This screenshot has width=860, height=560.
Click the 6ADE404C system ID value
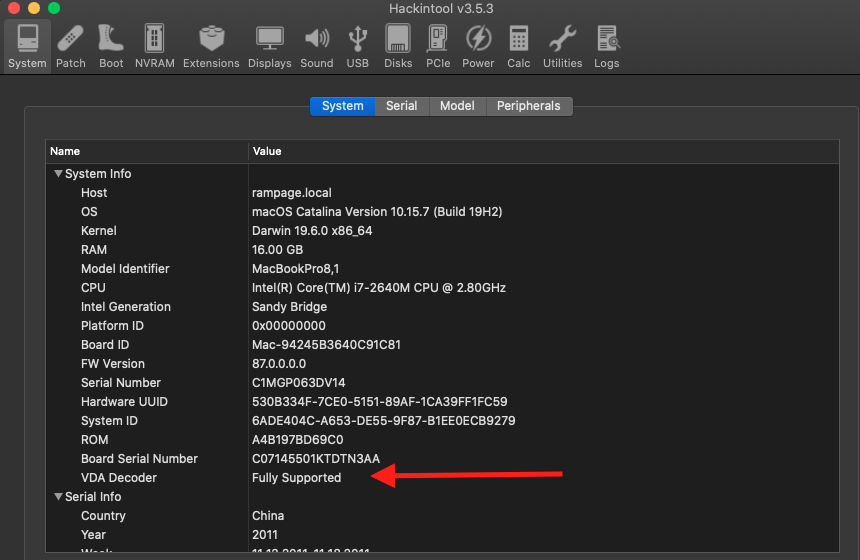tap(384, 421)
